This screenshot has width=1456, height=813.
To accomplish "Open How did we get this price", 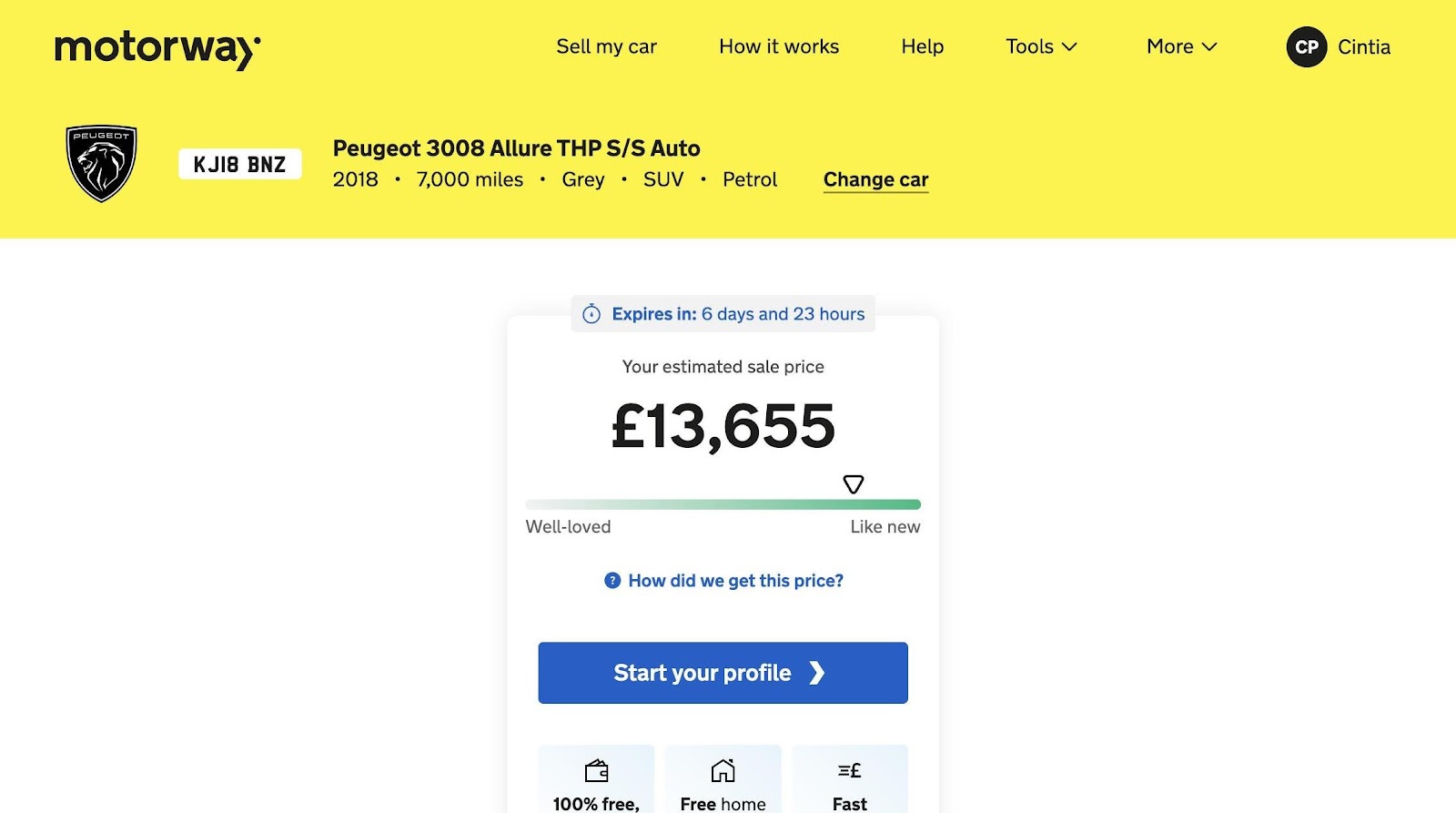I will [x=735, y=581].
